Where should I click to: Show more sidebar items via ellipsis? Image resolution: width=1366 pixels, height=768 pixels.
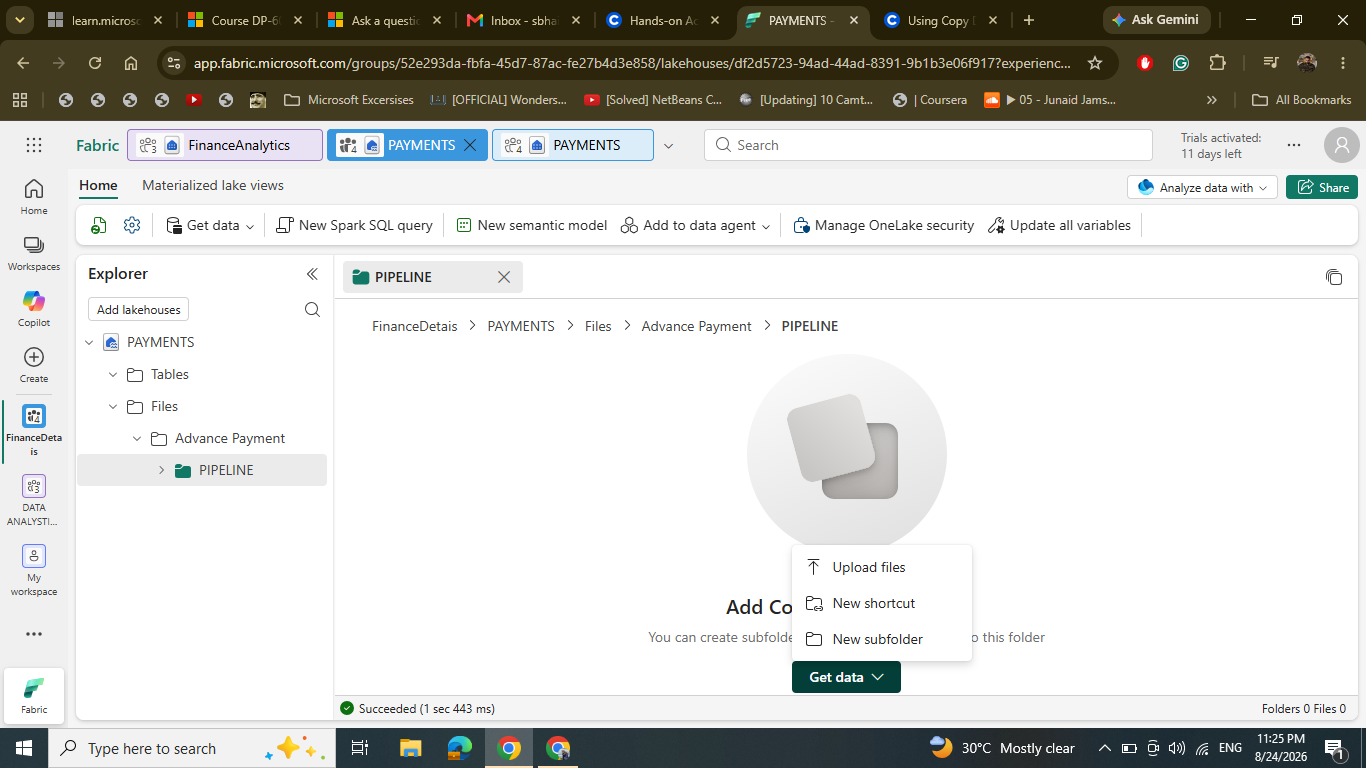coord(34,634)
